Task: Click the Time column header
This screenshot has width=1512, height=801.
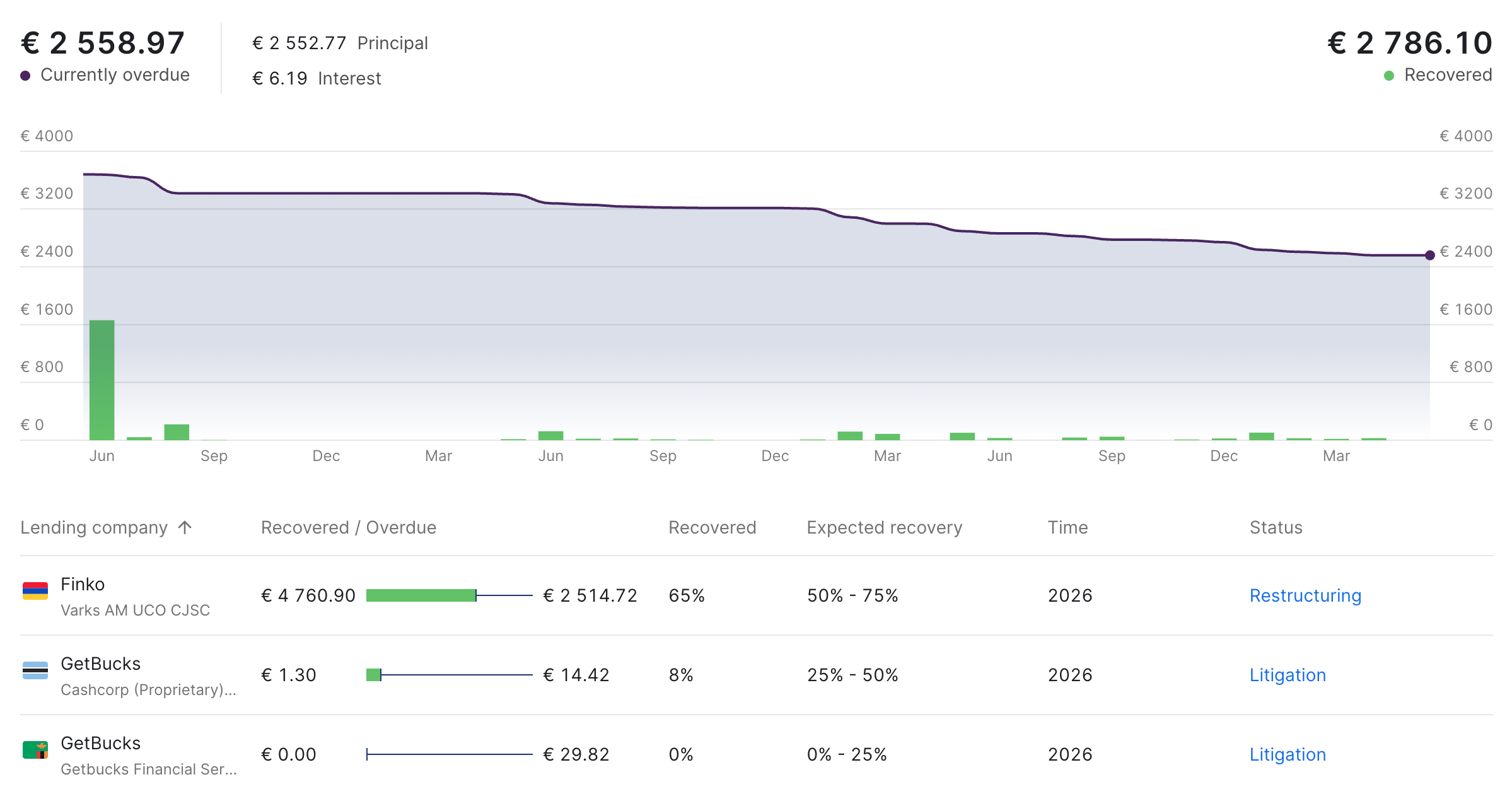Action: [x=1067, y=527]
